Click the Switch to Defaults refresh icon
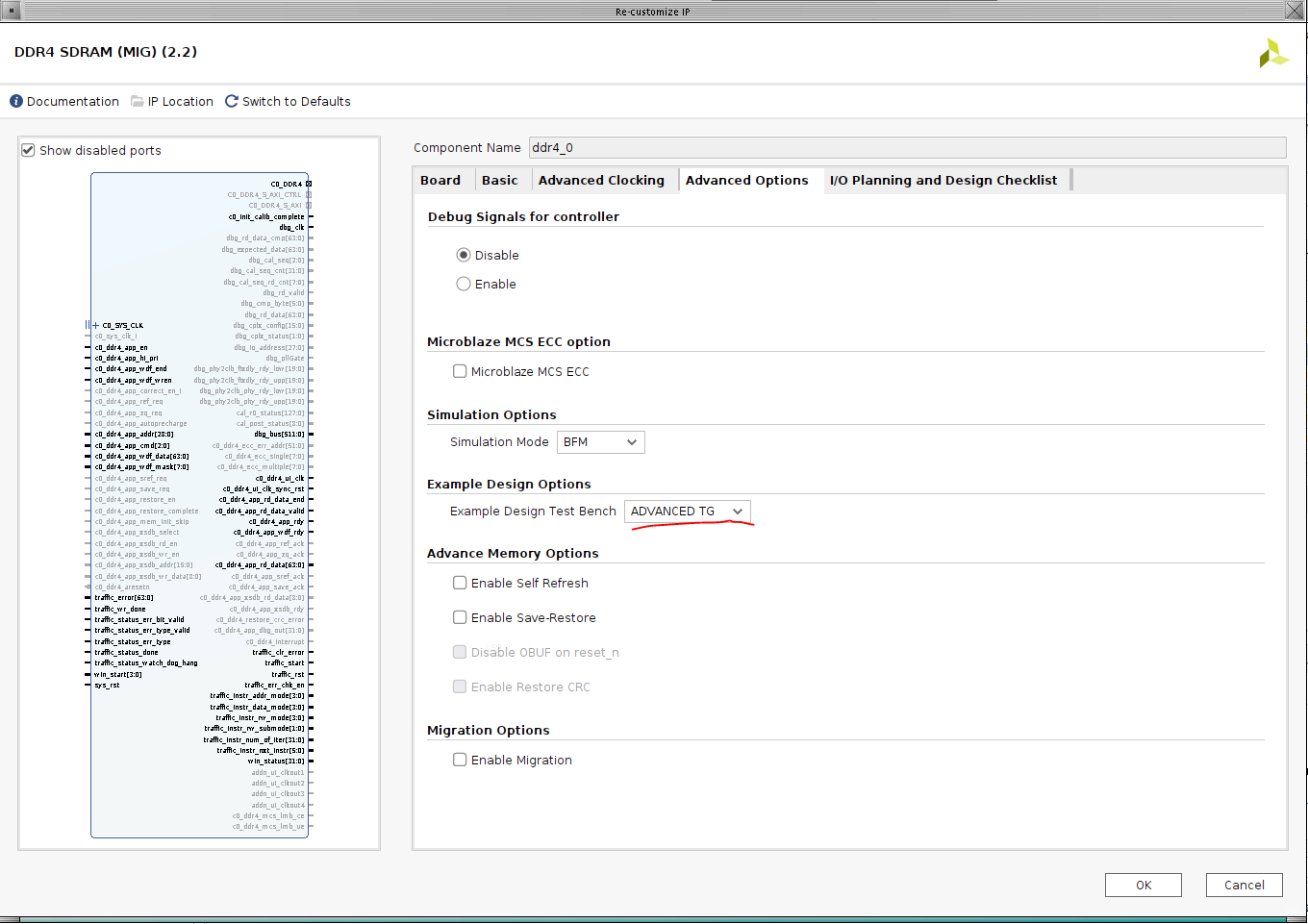 [232, 101]
